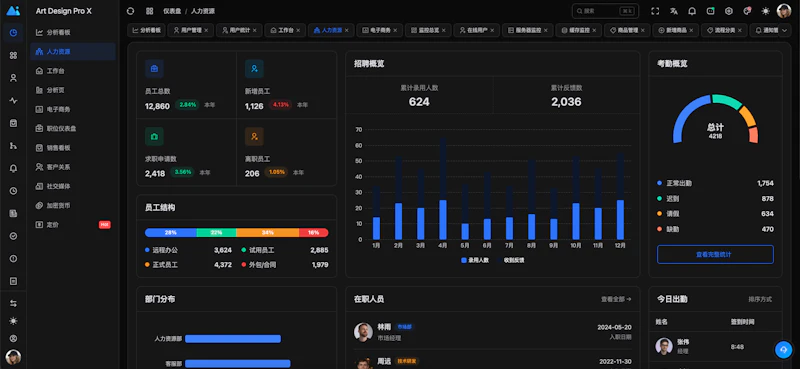Click the 正常出勤 legend row
The height and width of the screenshot is (369, 800).
[x=715, y=183]
